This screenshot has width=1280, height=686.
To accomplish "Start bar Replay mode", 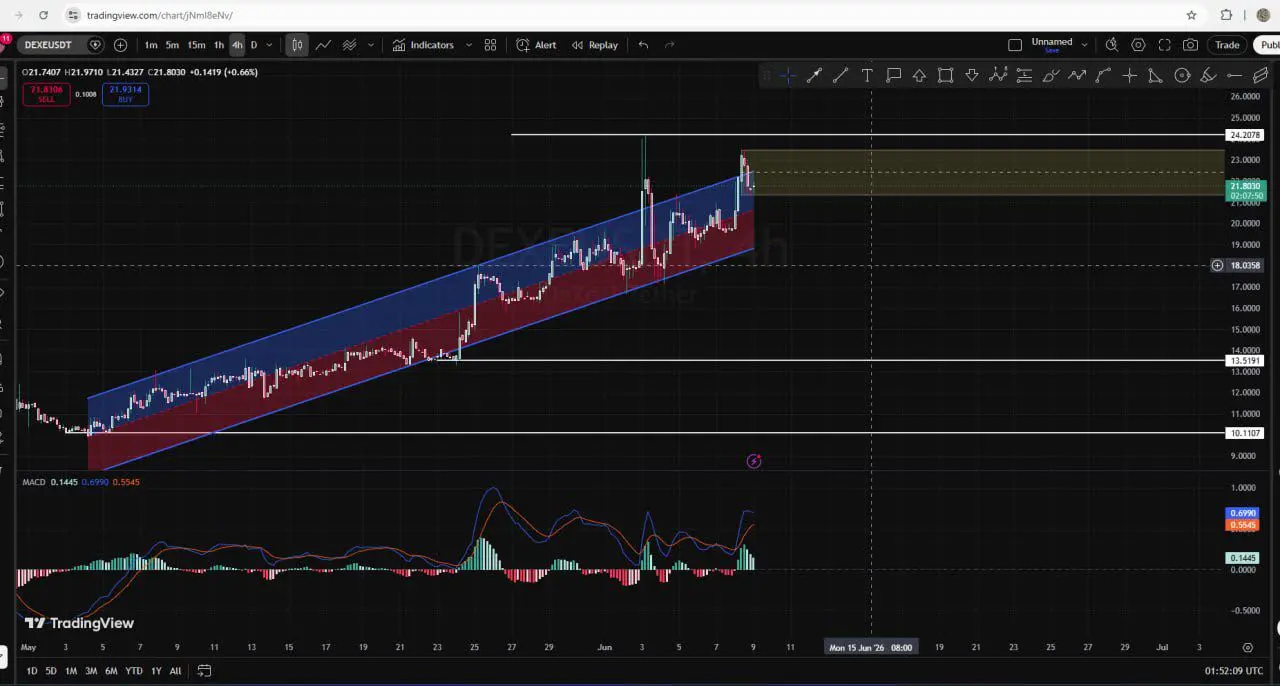I will coord(594,45).
